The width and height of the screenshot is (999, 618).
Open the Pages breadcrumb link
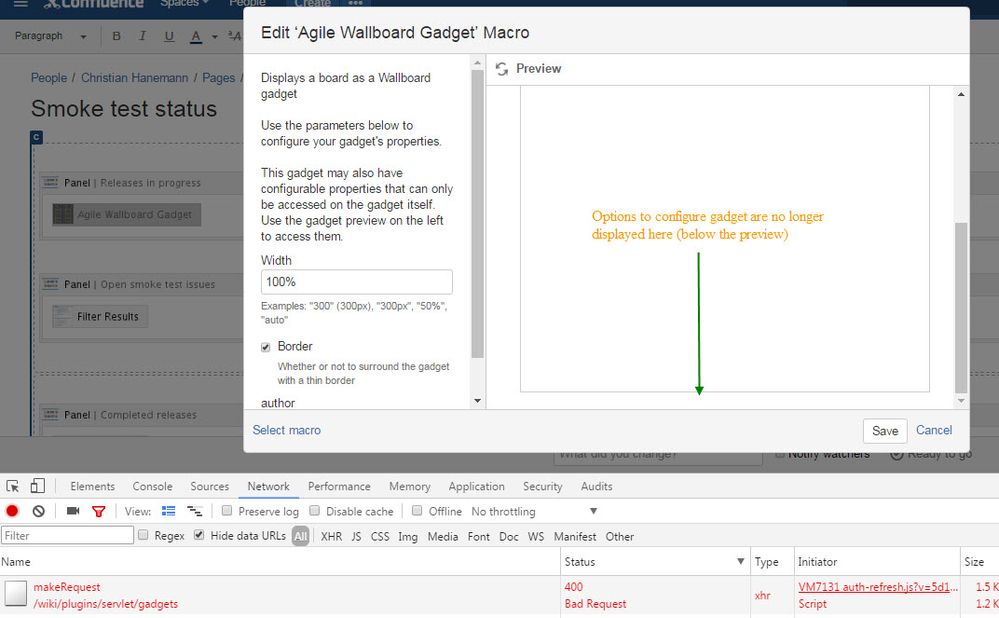coord(219,78)
